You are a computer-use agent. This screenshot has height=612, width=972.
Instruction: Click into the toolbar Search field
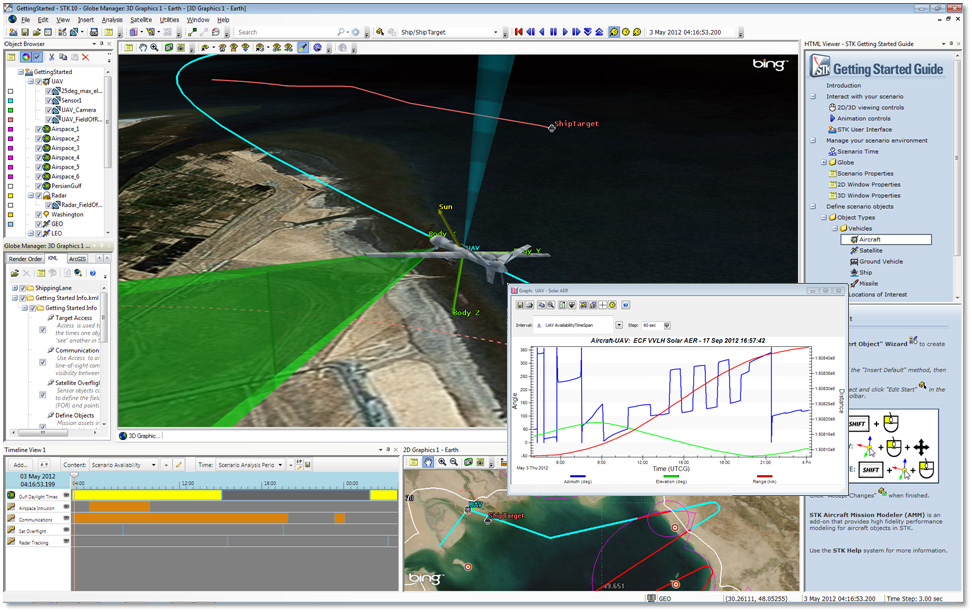point(285,32)
